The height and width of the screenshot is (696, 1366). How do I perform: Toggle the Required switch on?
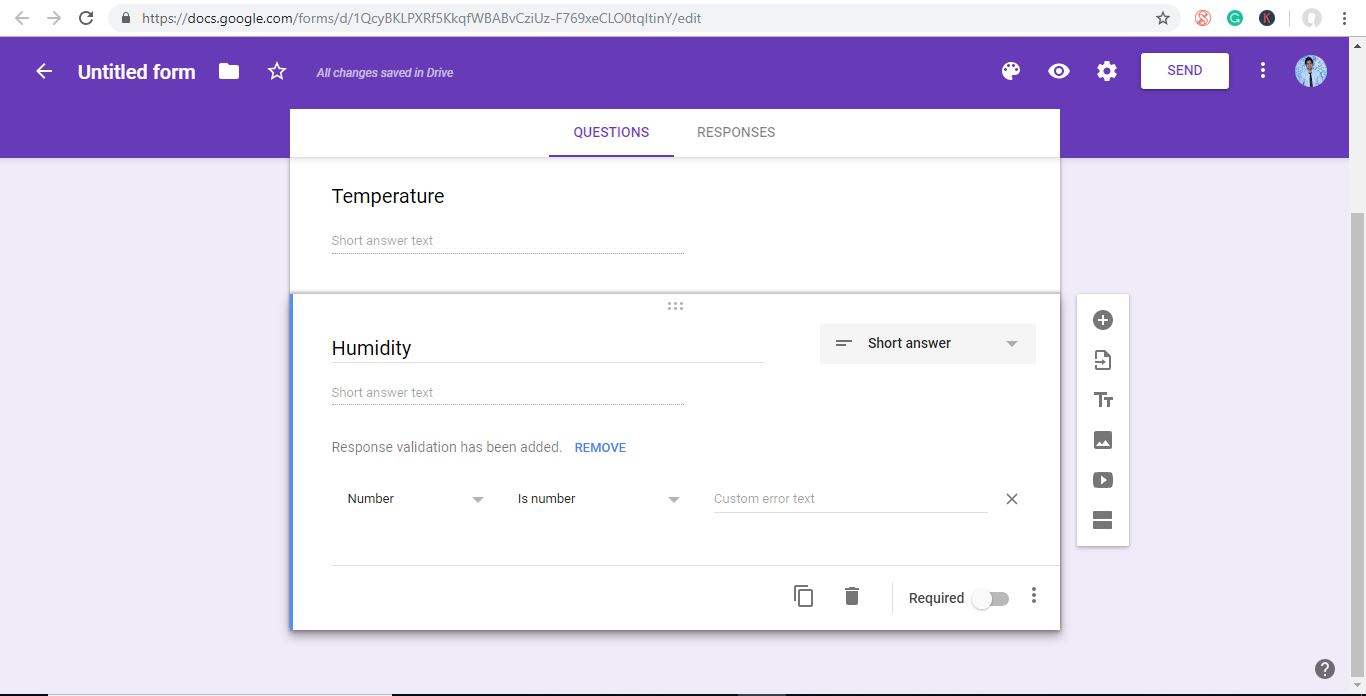[991, 599]
